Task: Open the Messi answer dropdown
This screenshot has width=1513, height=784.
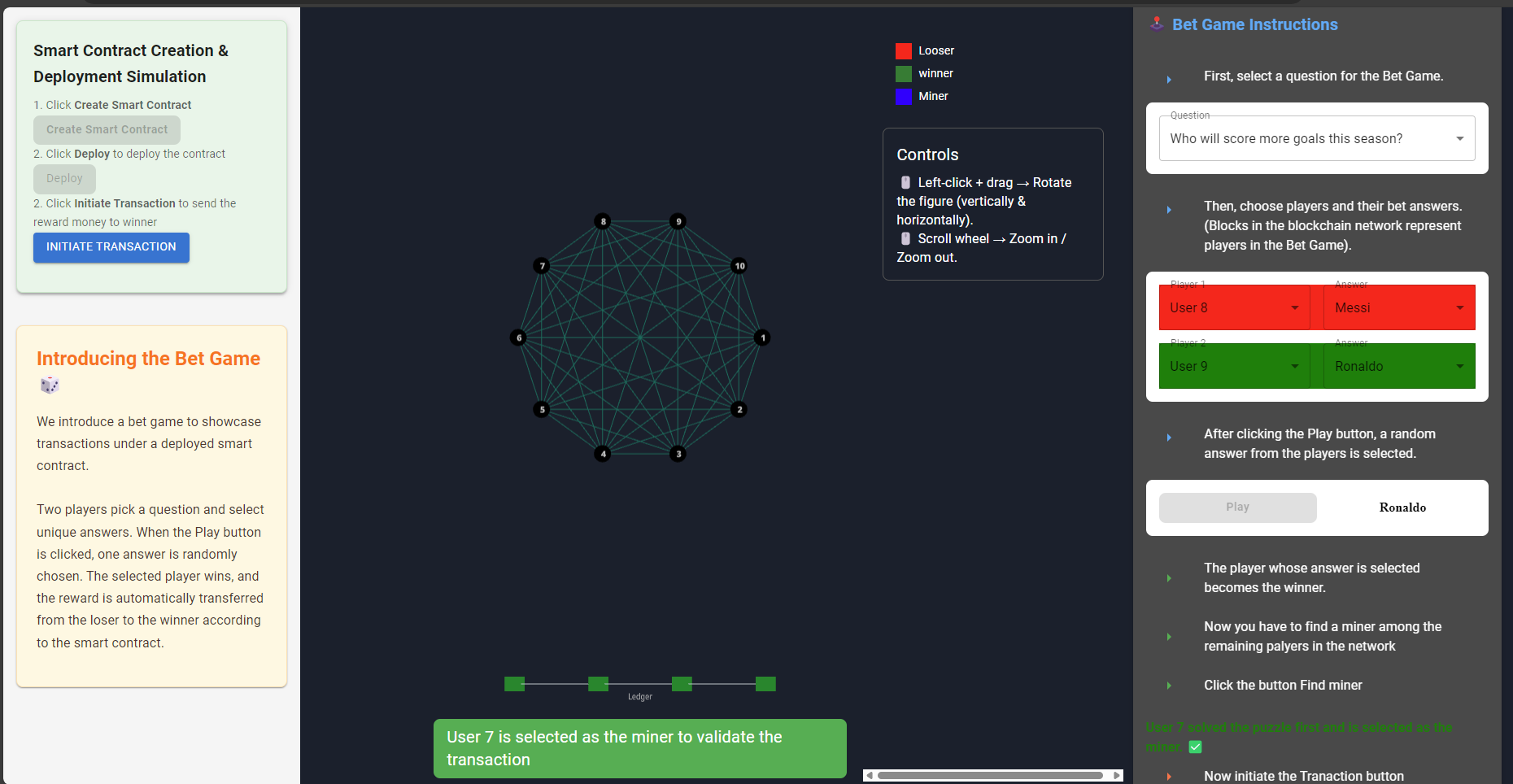Action: pyautogui.click(x=1398, y=307)
